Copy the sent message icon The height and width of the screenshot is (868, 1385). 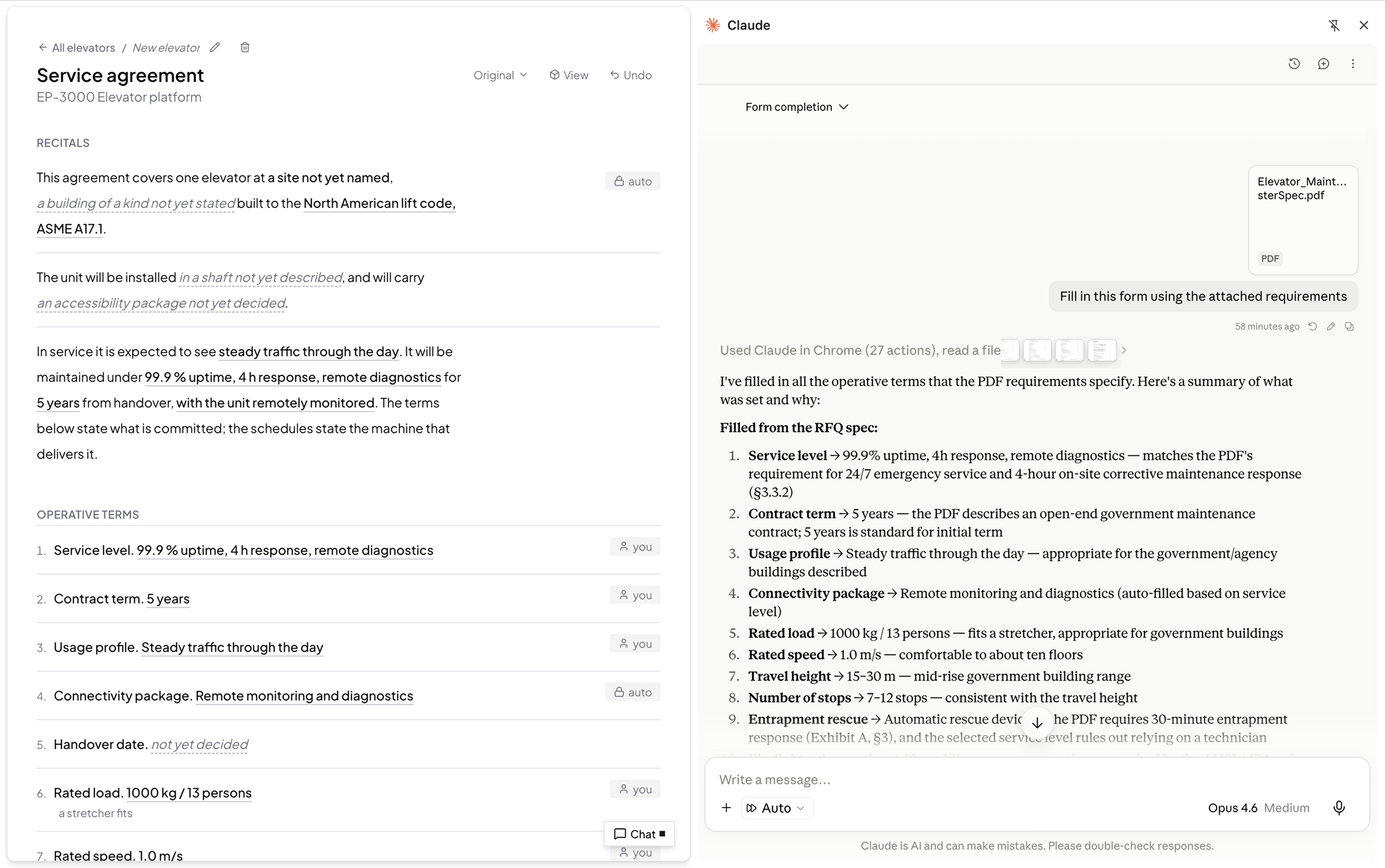(x=1349, y=327)
